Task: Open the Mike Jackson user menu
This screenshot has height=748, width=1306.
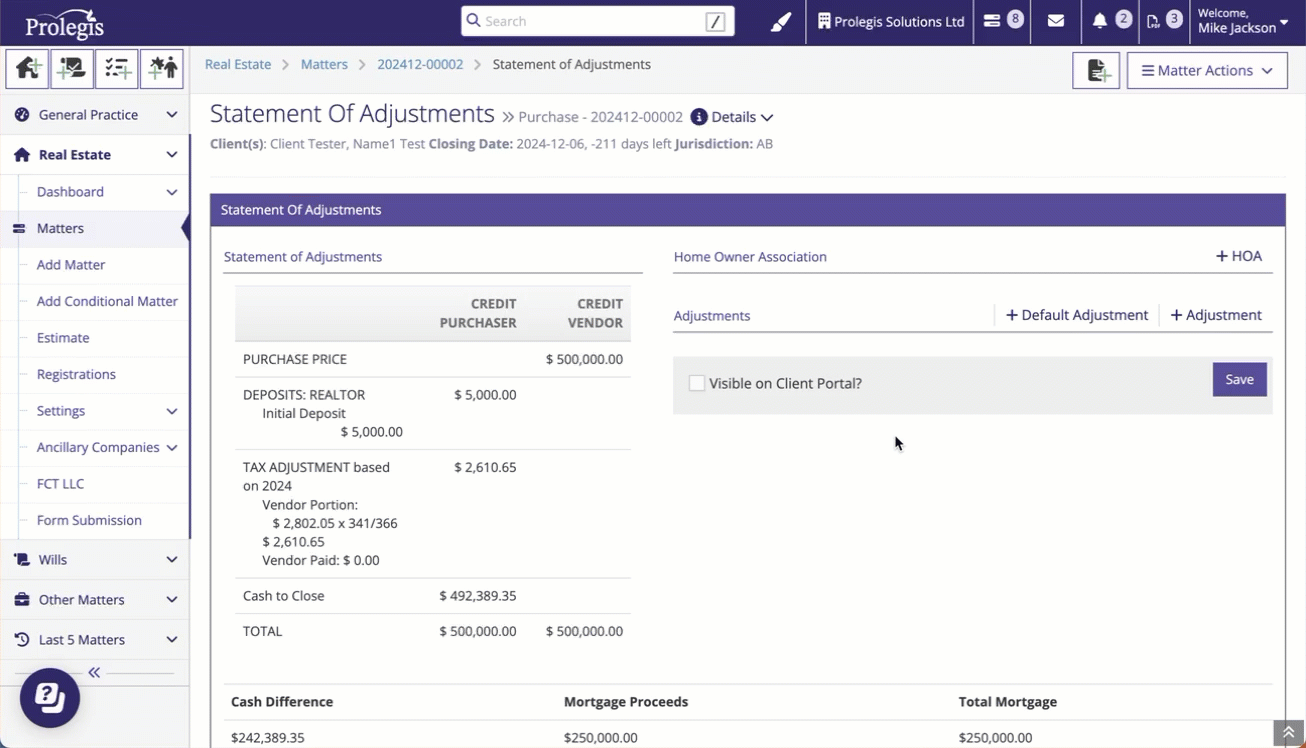Action: tap(1243, 22)
